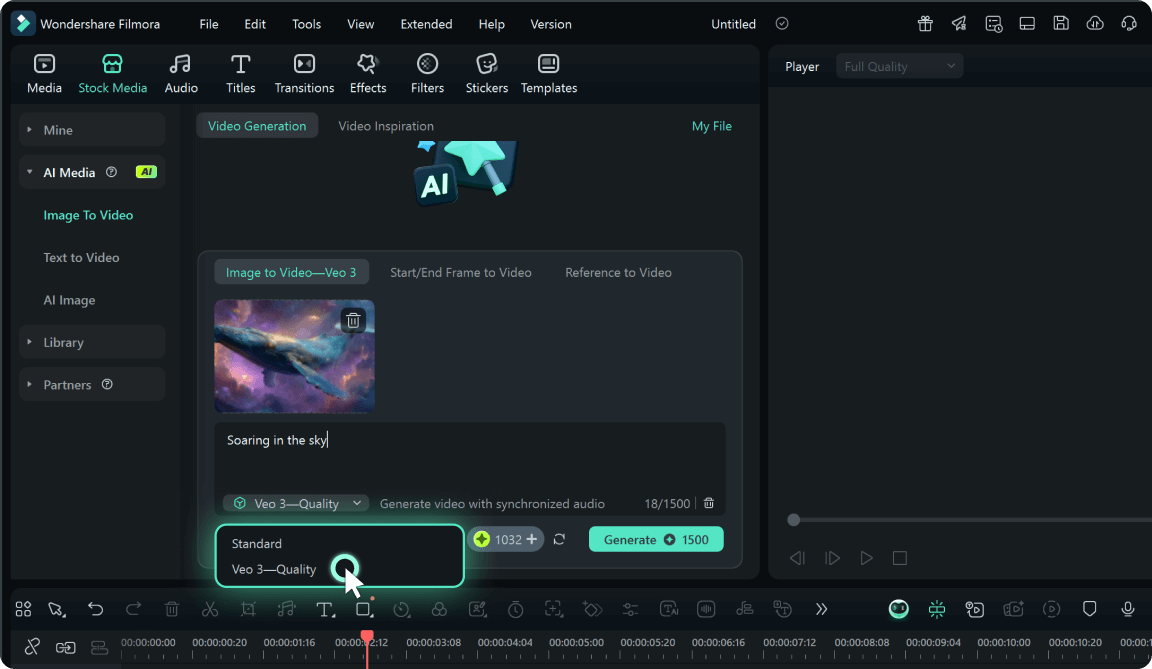Click the red timeline playhead marker
Screen dimensions: 1152x669
point(367,636)
